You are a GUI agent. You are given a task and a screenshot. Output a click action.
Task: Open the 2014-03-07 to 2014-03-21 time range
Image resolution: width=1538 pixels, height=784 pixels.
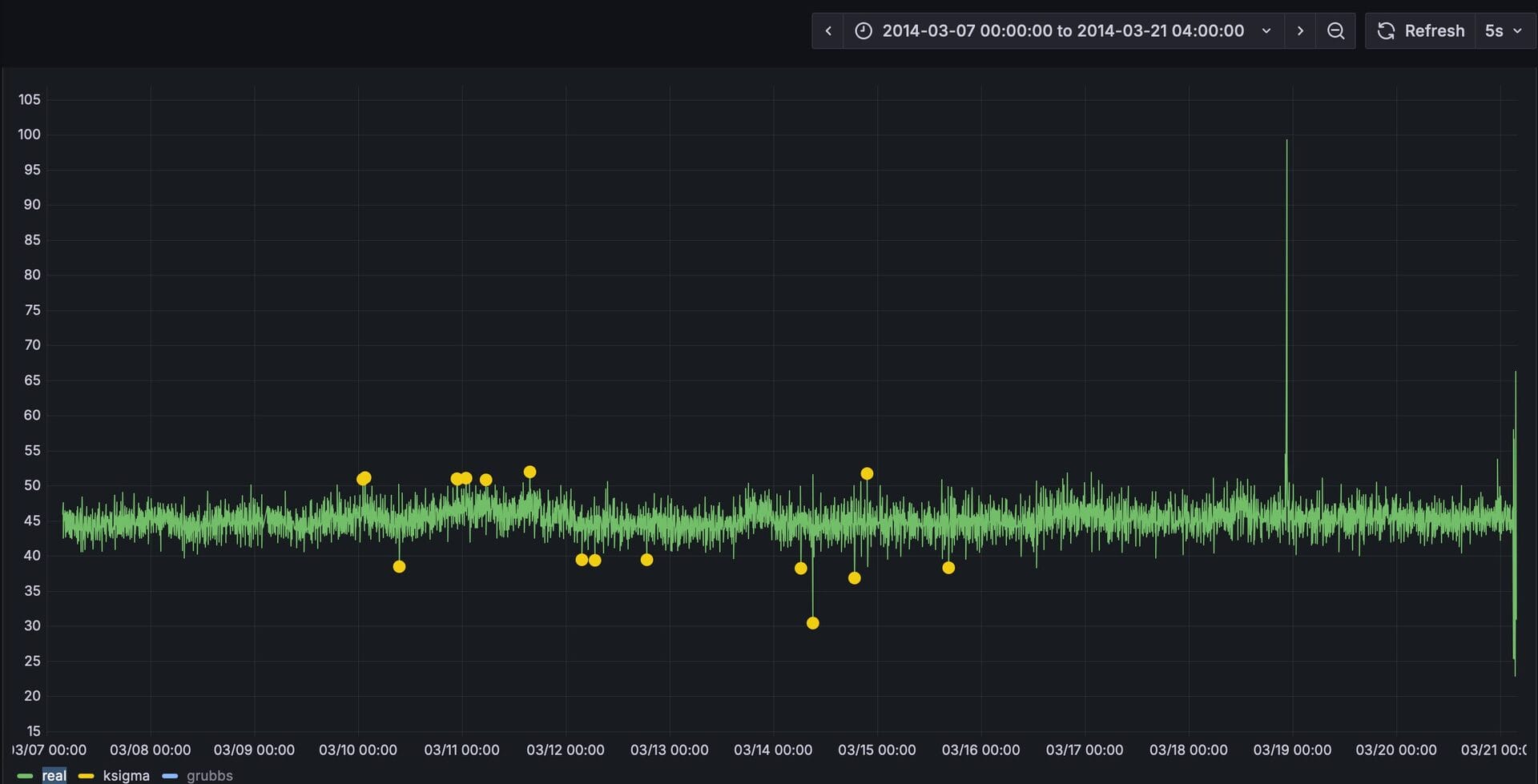(1062, 31)
